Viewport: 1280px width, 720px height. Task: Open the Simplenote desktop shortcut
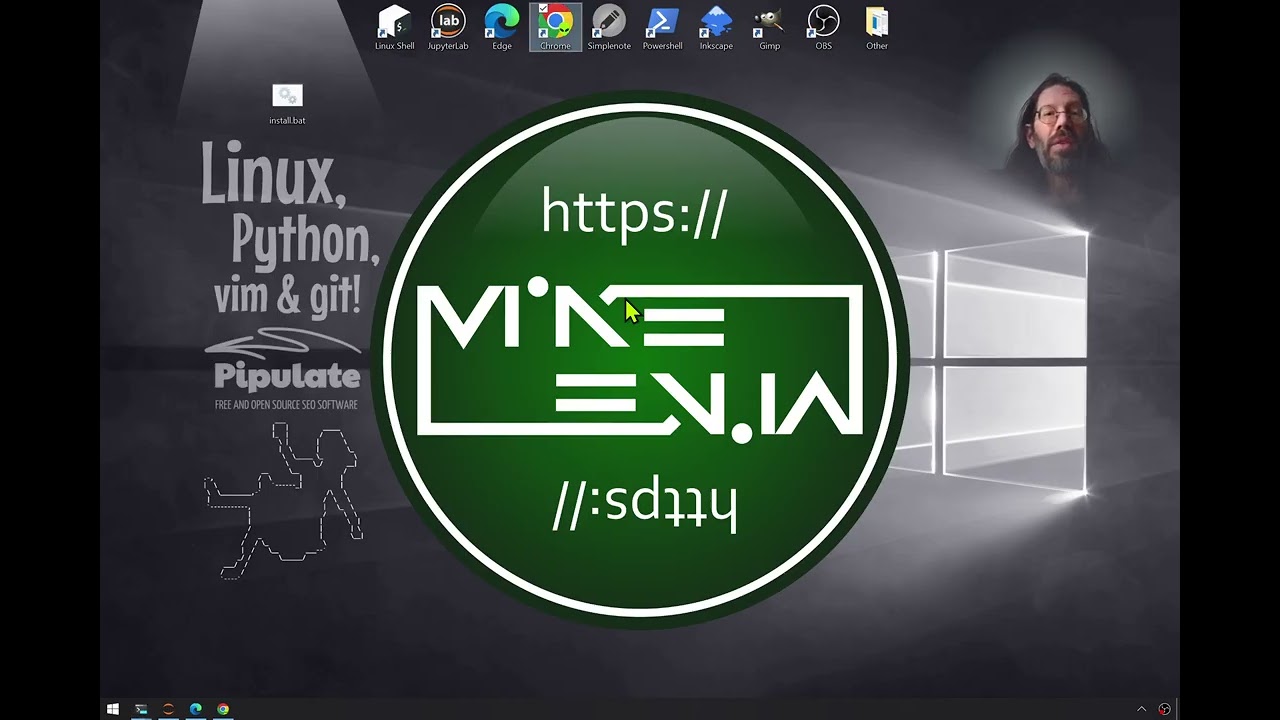pos(609,27)
